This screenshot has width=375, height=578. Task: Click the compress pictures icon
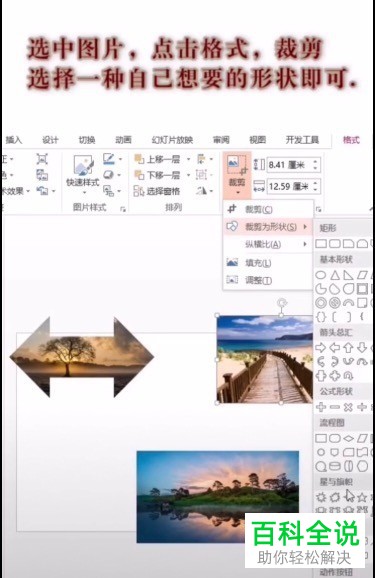[42, 159]
